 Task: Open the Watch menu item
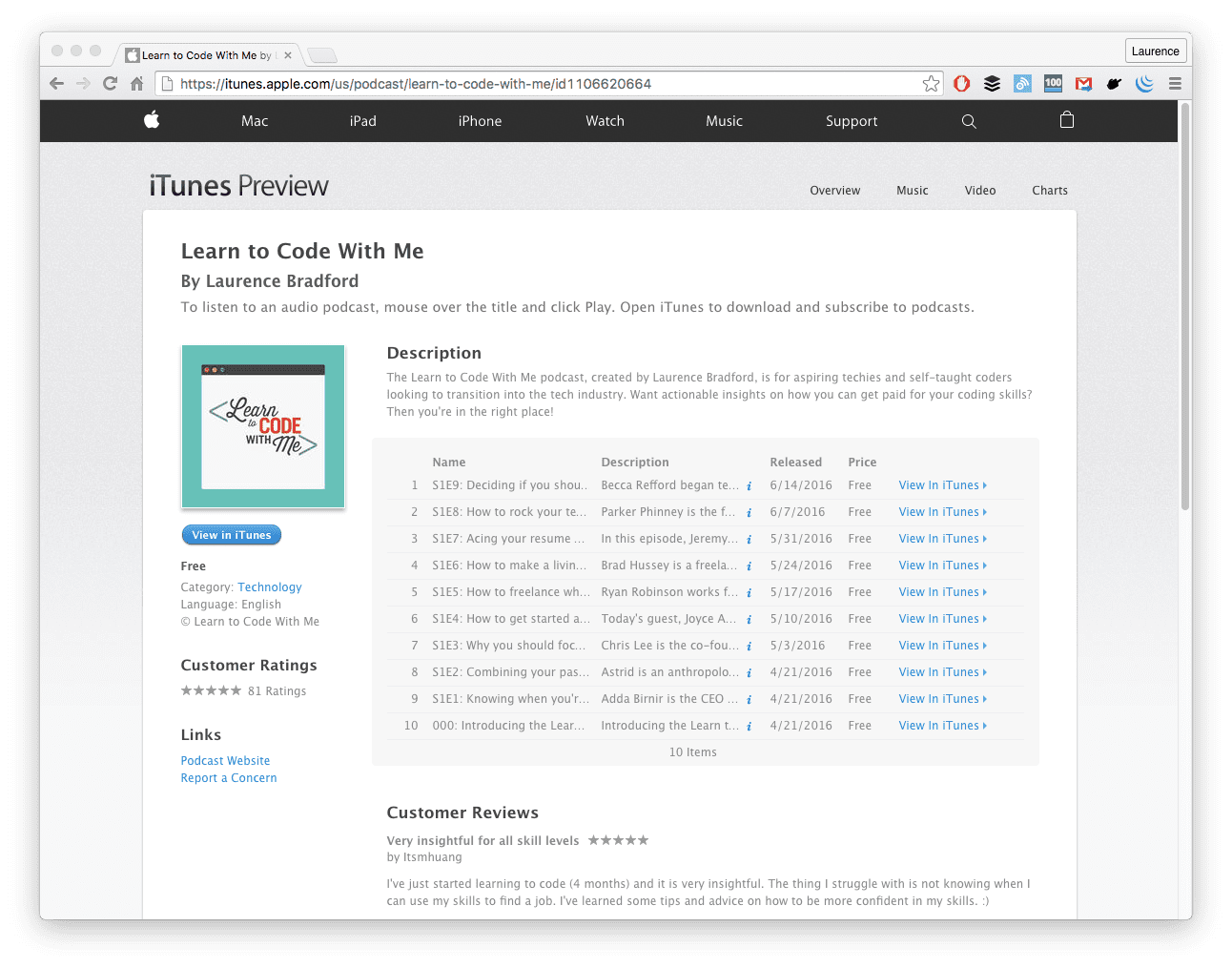click(605, 121)
